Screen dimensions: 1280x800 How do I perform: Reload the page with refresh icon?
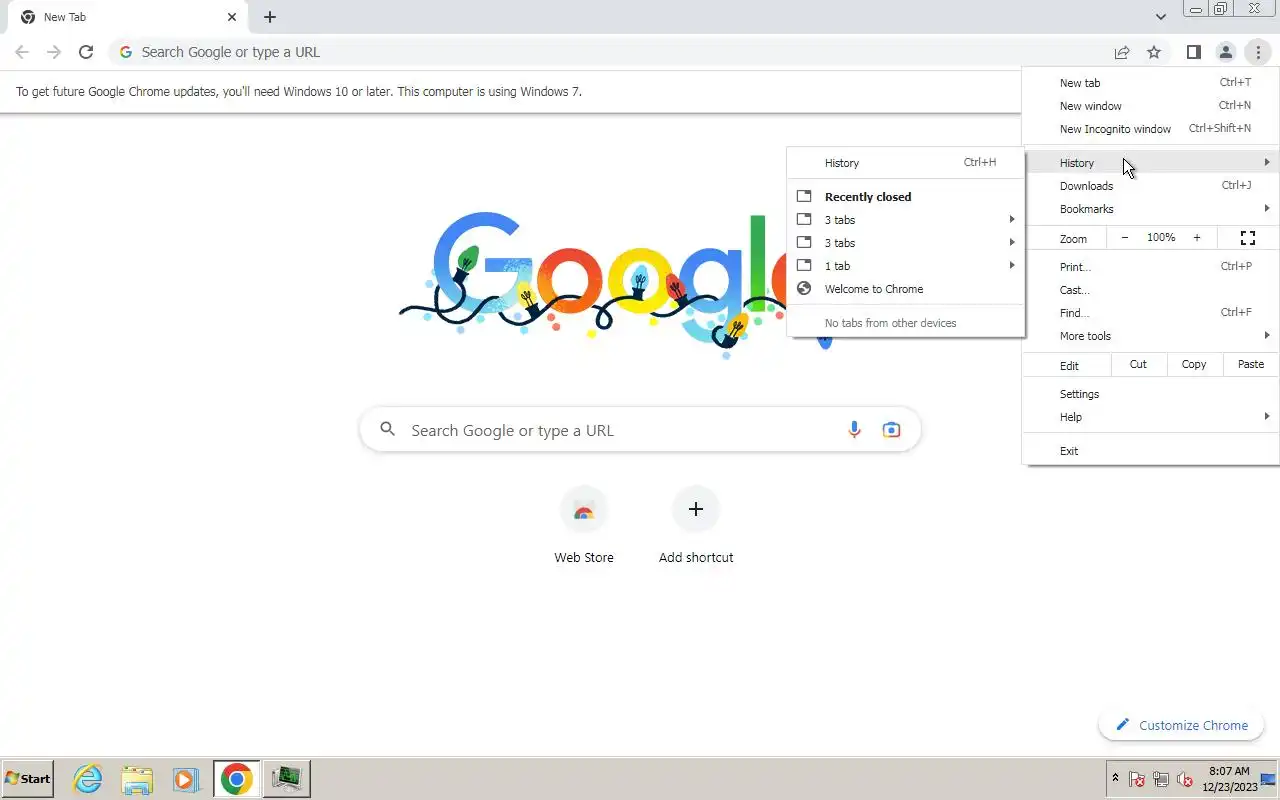coord(86,52)
